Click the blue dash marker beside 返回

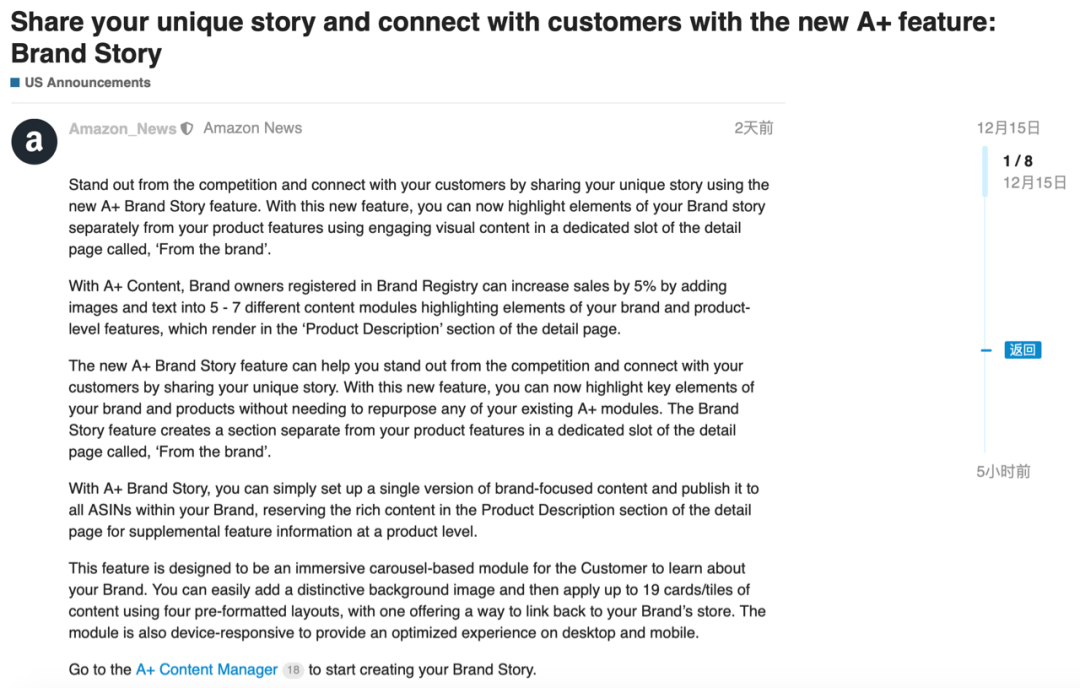(986, 351)
